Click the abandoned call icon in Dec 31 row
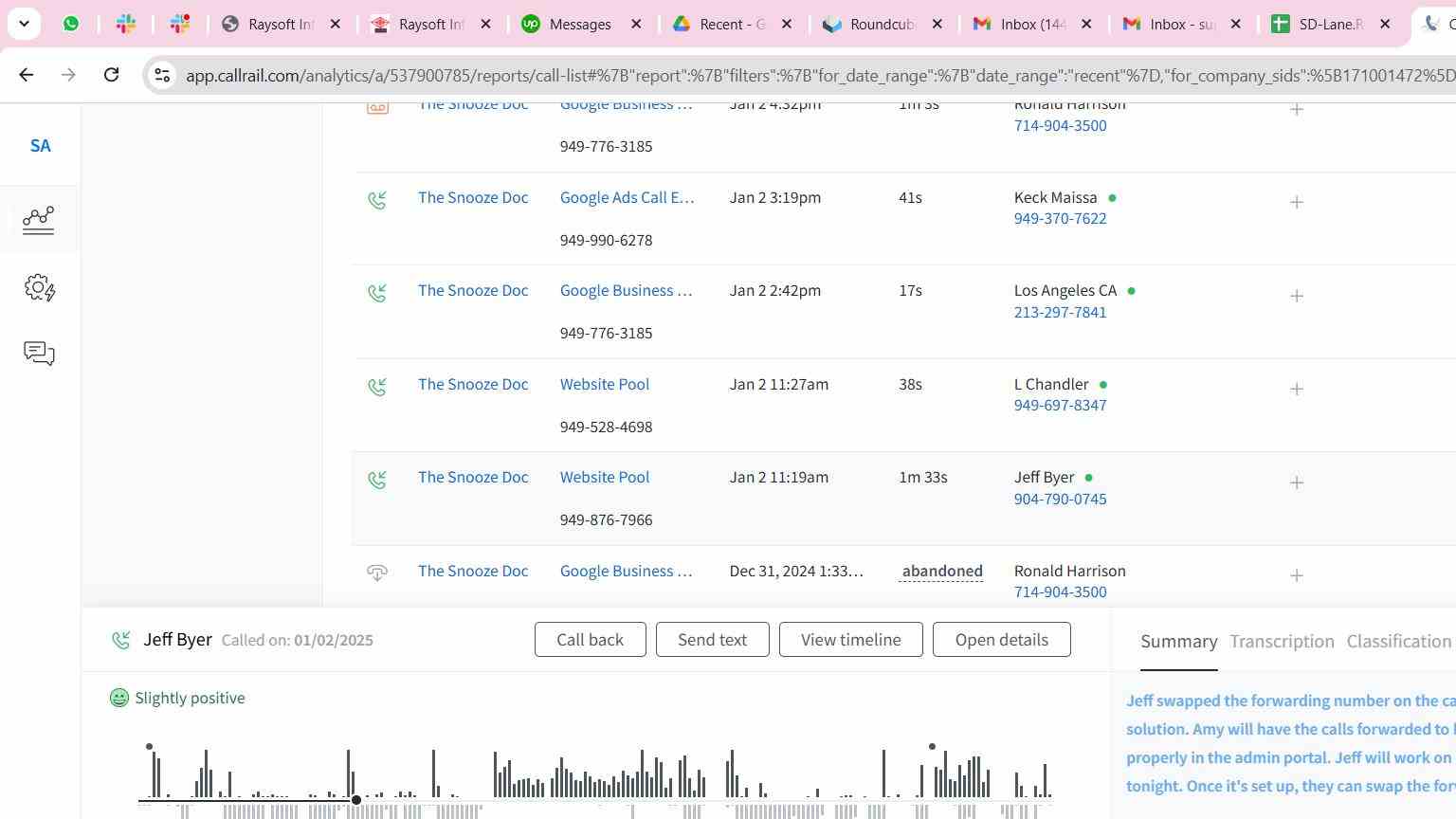This screenshot has height=819, width=1456. [x=377, y=573]
